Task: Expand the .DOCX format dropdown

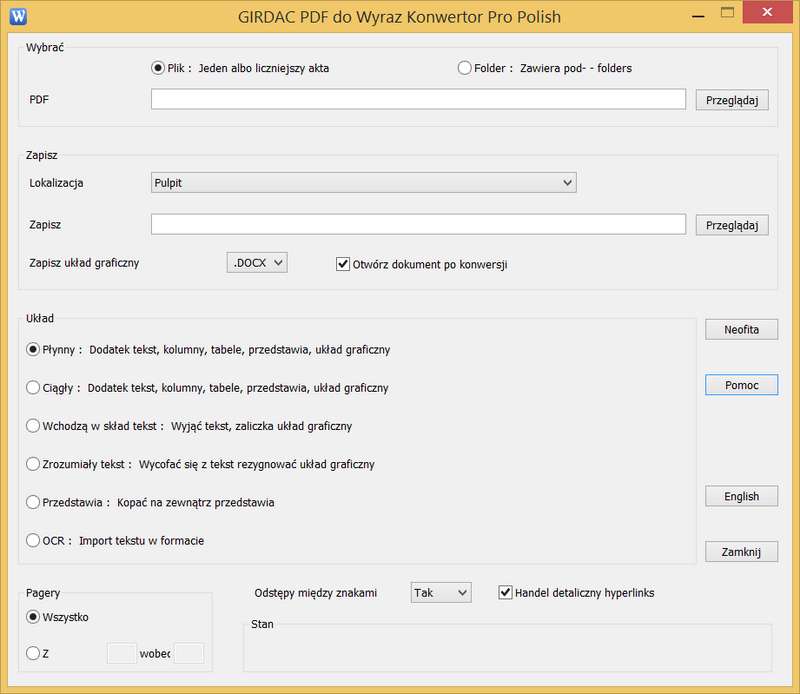Action: point(257,263)
